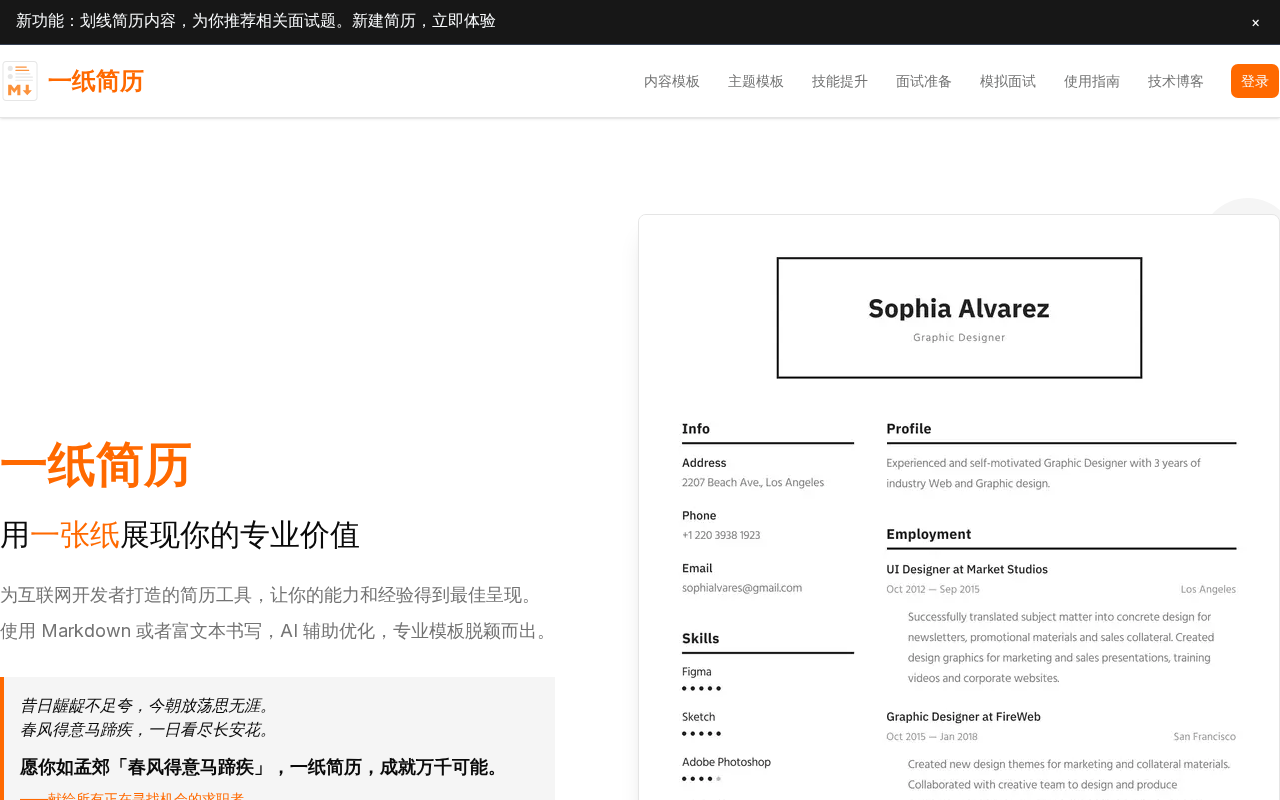1280x800 pixels.
Task: Click the Adobe Photoshop skill entry
Action: pyautogui.click(x=727, y=762)
